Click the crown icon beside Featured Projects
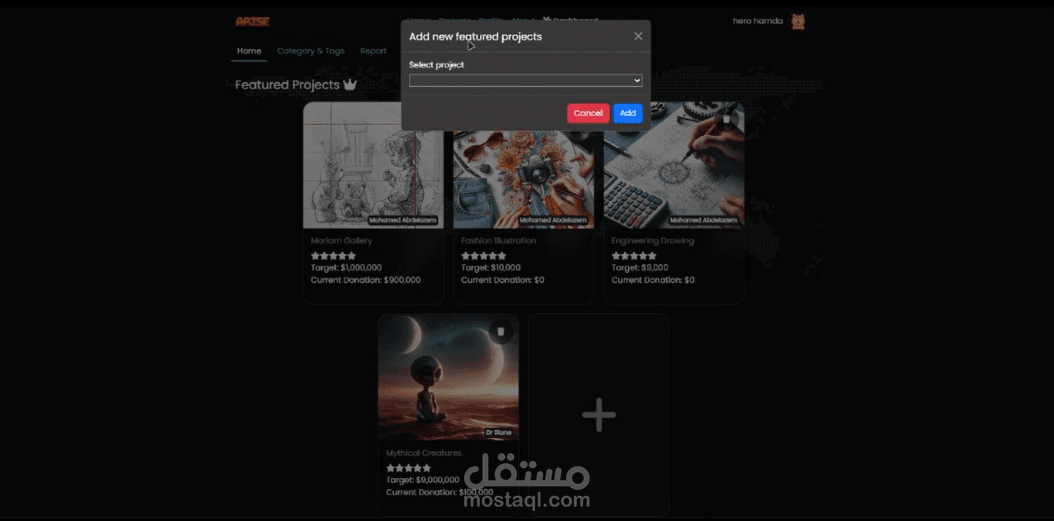 [350, 85]
